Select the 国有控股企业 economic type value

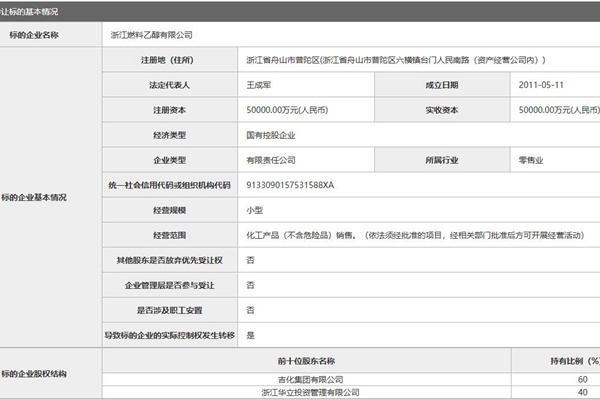pos(276,135)
